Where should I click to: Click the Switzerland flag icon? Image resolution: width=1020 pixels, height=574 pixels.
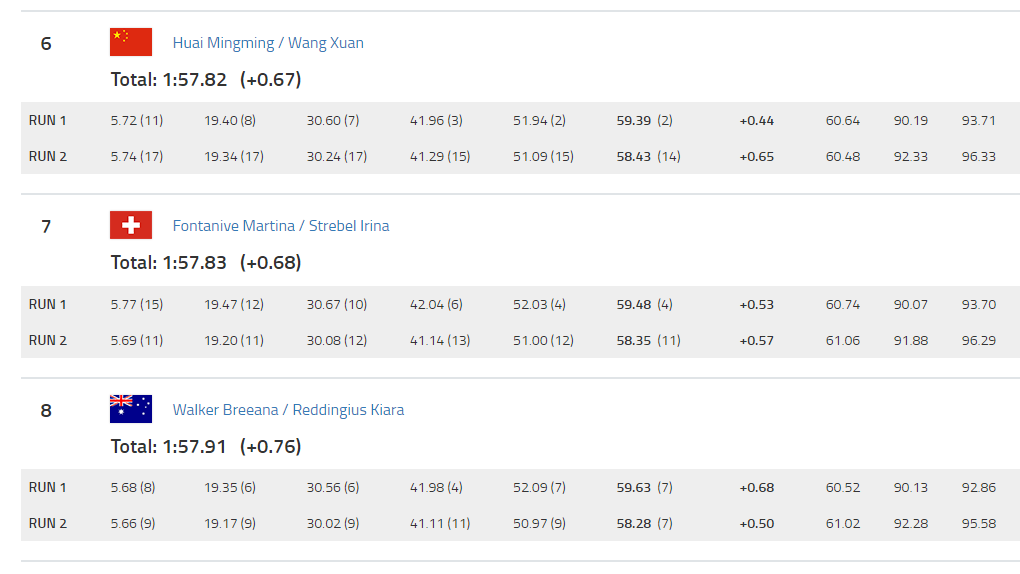[x=131, y=225]
